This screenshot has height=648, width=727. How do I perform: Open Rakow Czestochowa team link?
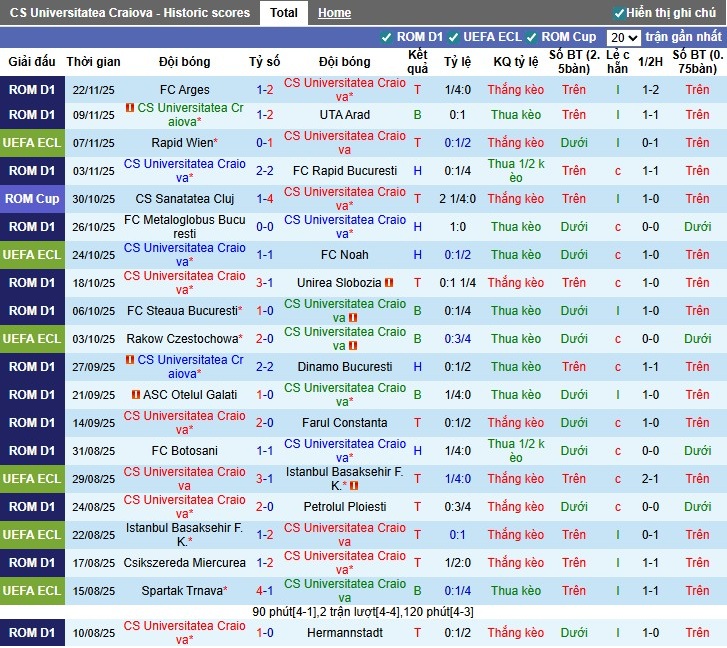[x=182, y=339]
